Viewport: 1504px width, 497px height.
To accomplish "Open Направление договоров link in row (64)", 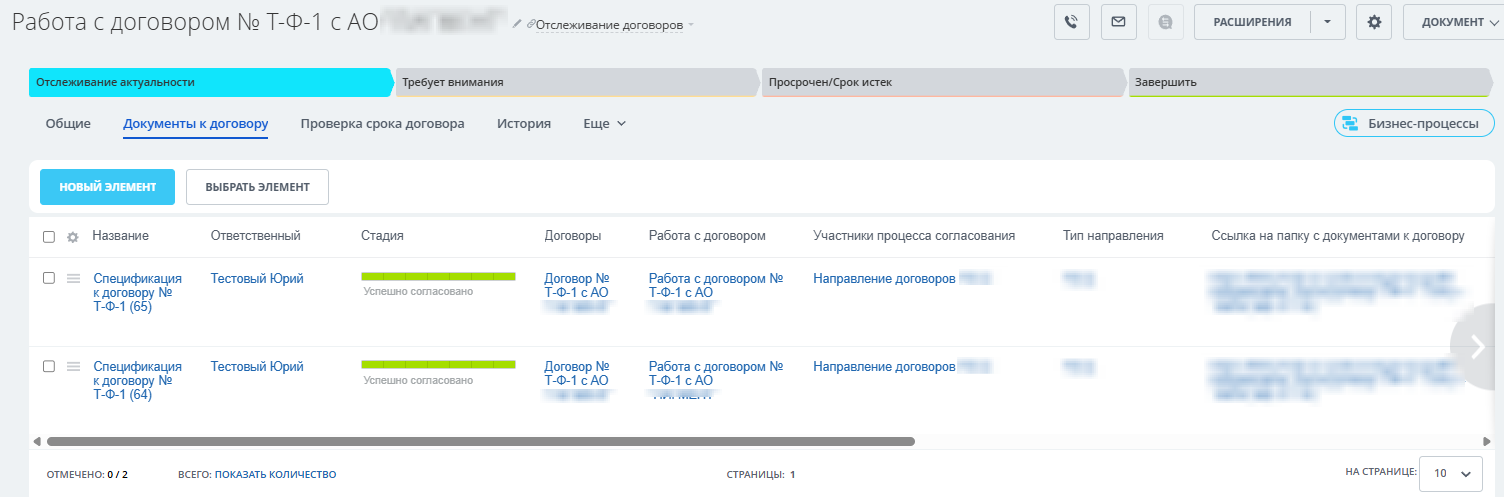I will click(x=884, y=367).
